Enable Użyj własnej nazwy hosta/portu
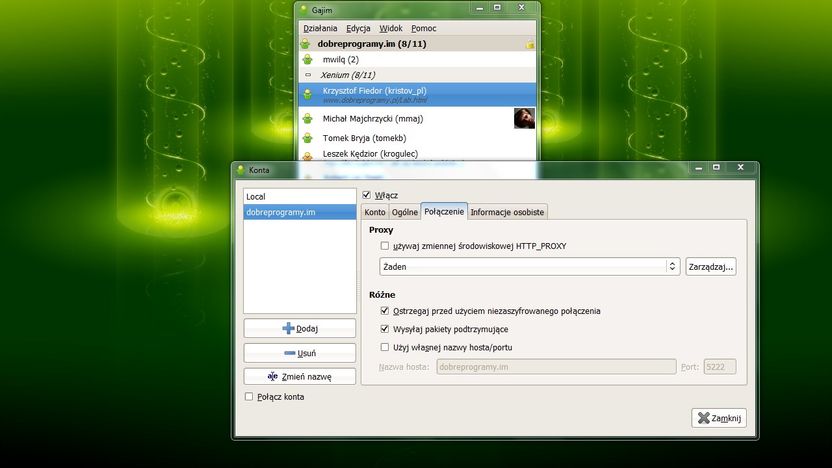 (x=385, y=347)
